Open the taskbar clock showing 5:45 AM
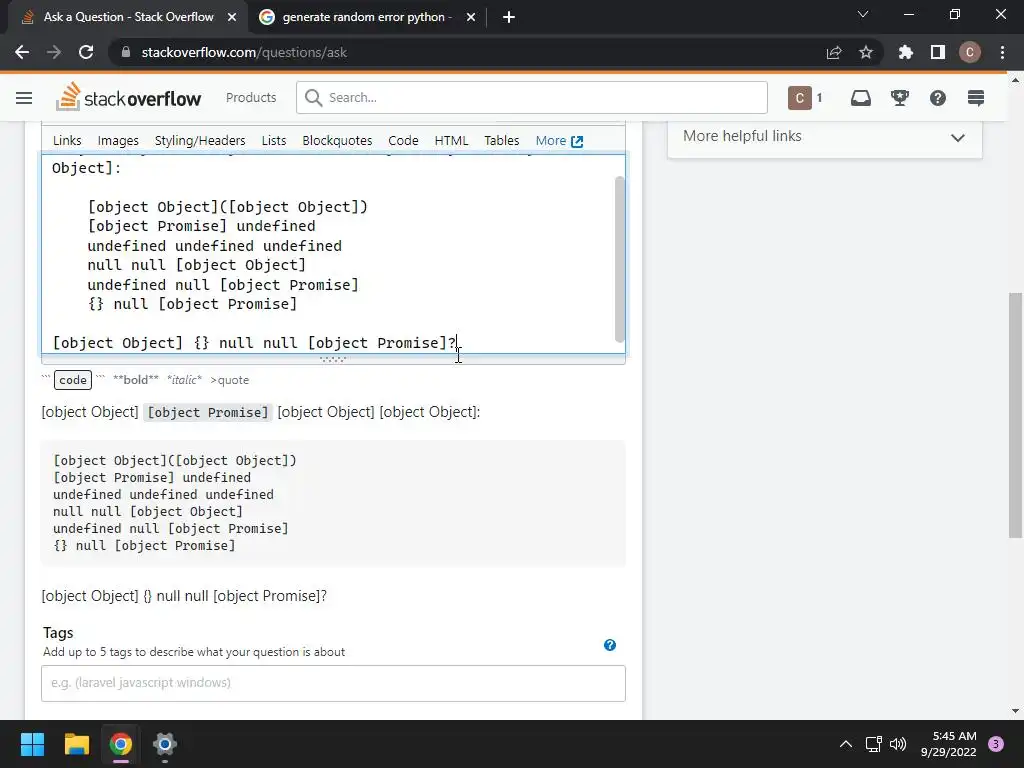This screenshot has height=768, width=1024. click(948, 744)
